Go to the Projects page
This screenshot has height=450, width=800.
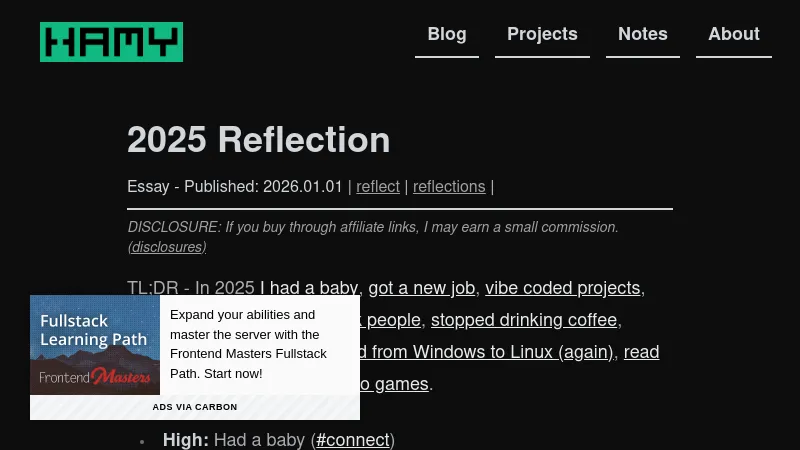click(x=542, y=35)
